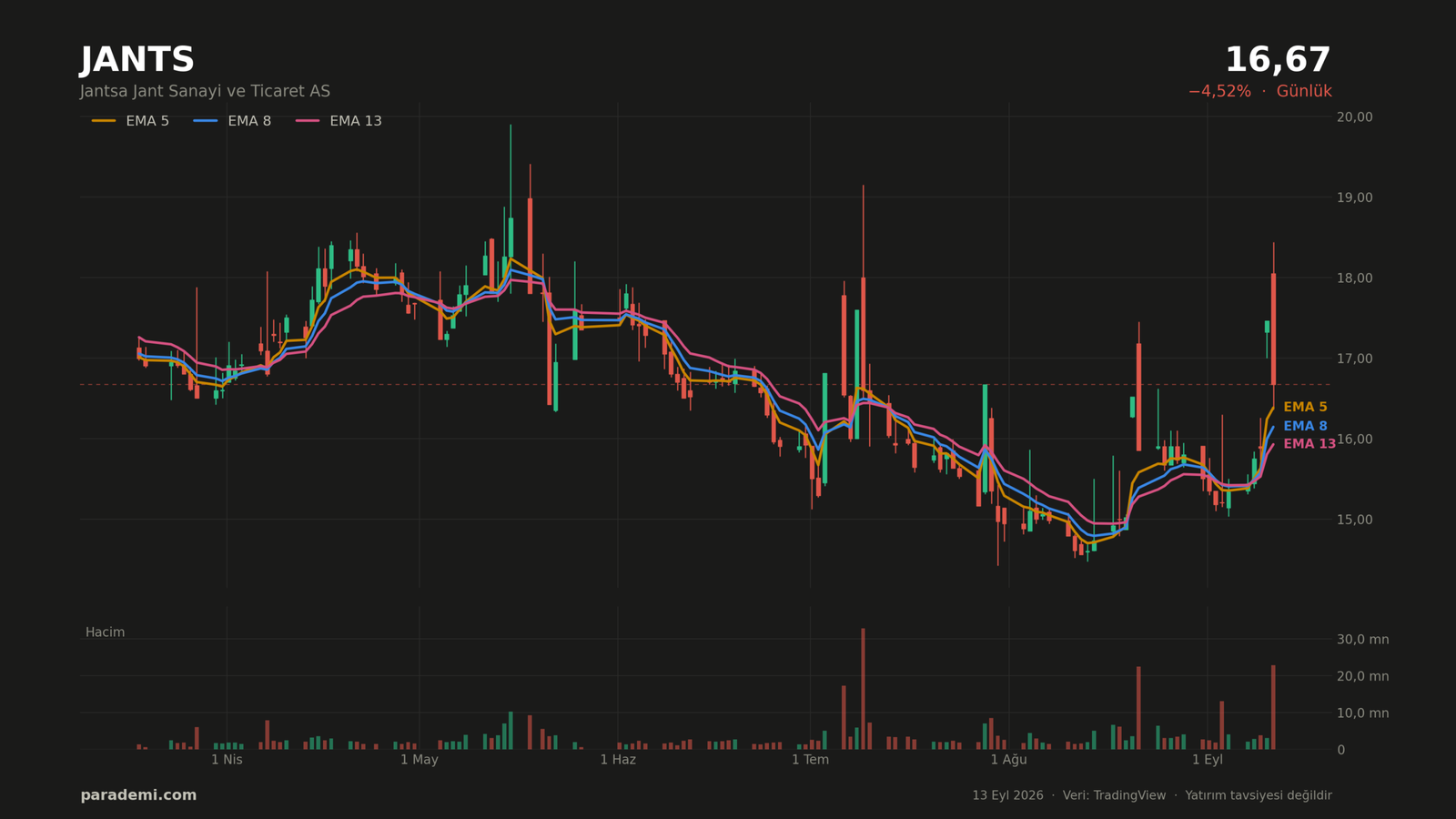The height and width of the screenshot is (819, 1456).
Task: Click the tallest volume bar in the Hacim panel
Action: pyautogui.click(x=864, y=689)
